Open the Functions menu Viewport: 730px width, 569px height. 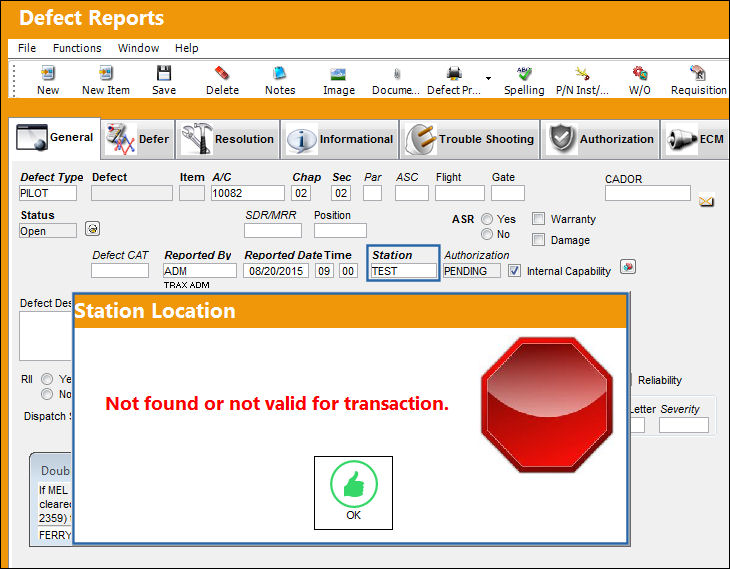[77, 48]
